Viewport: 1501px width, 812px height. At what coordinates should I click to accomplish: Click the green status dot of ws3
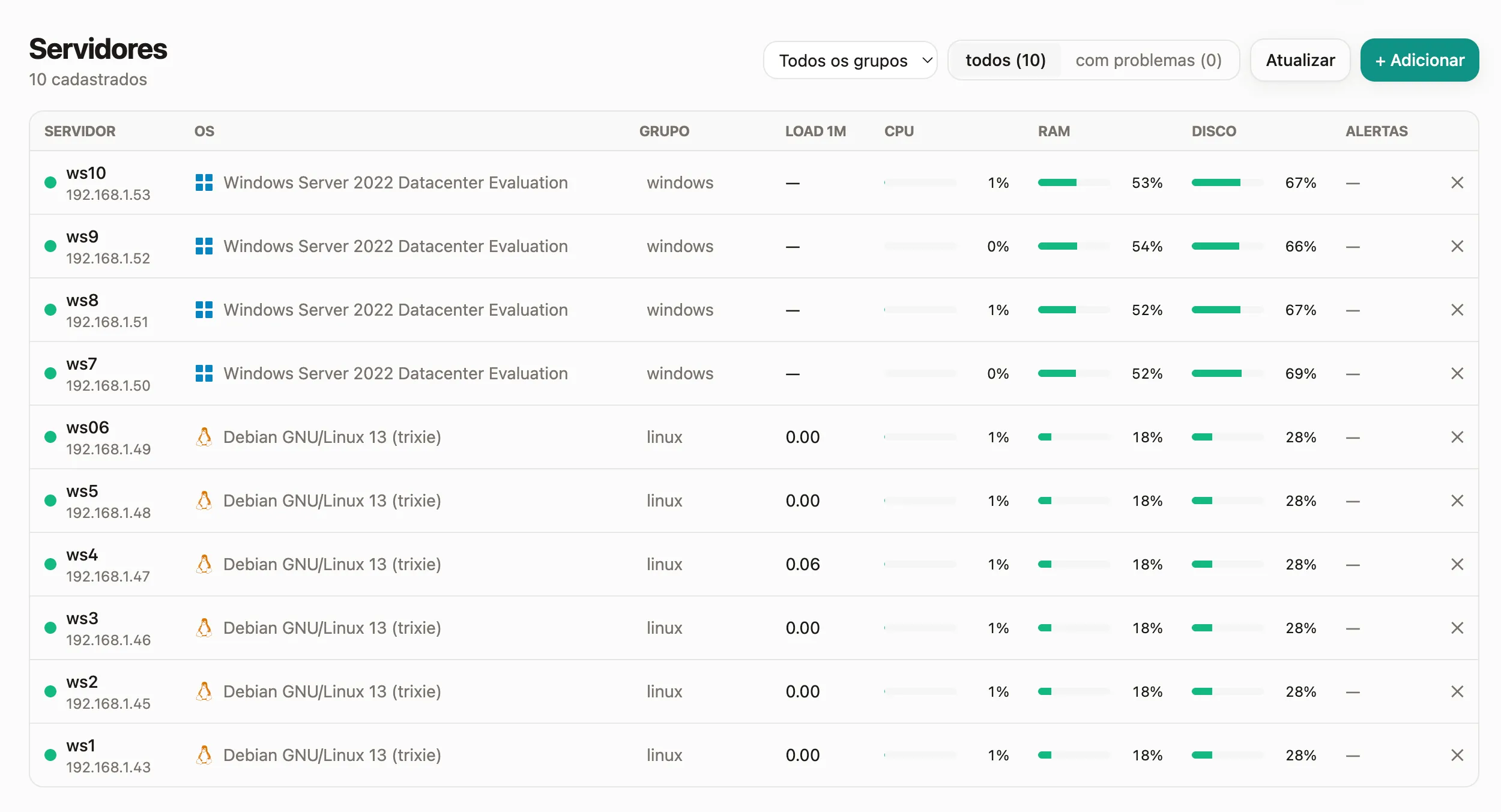50,628
